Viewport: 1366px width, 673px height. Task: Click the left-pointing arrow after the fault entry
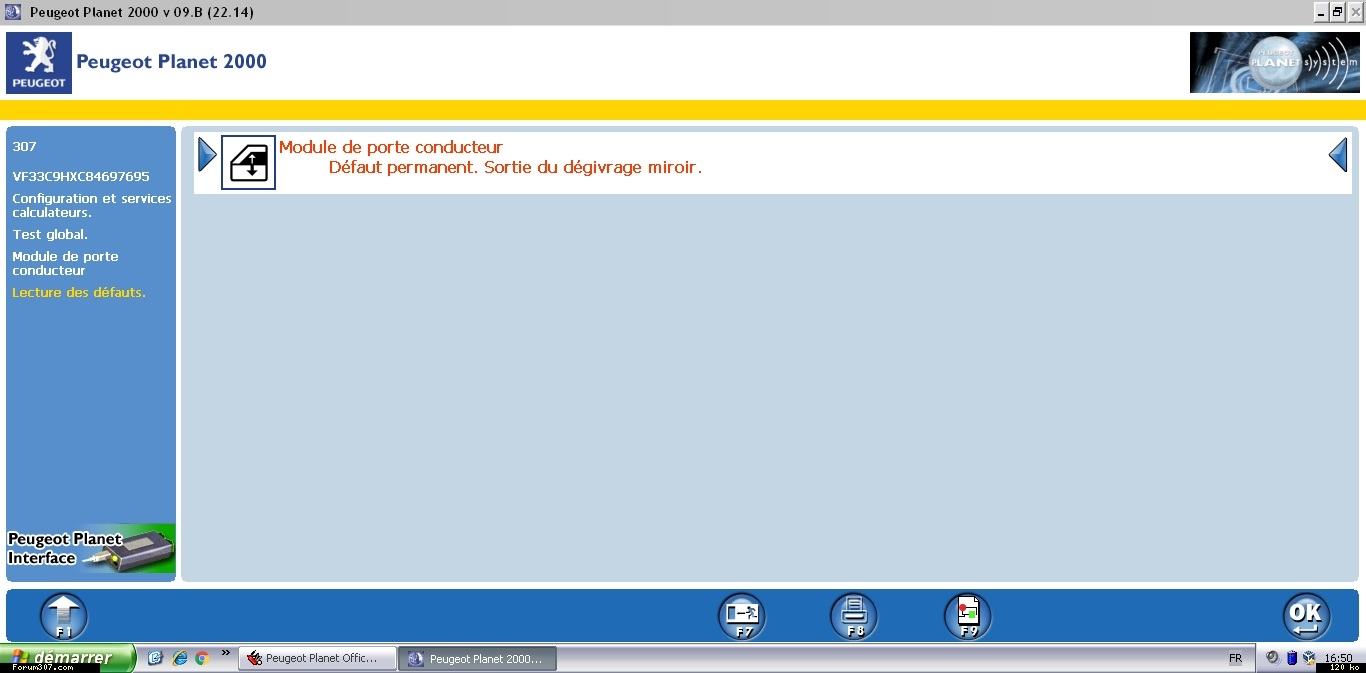tap(1338, 155)
